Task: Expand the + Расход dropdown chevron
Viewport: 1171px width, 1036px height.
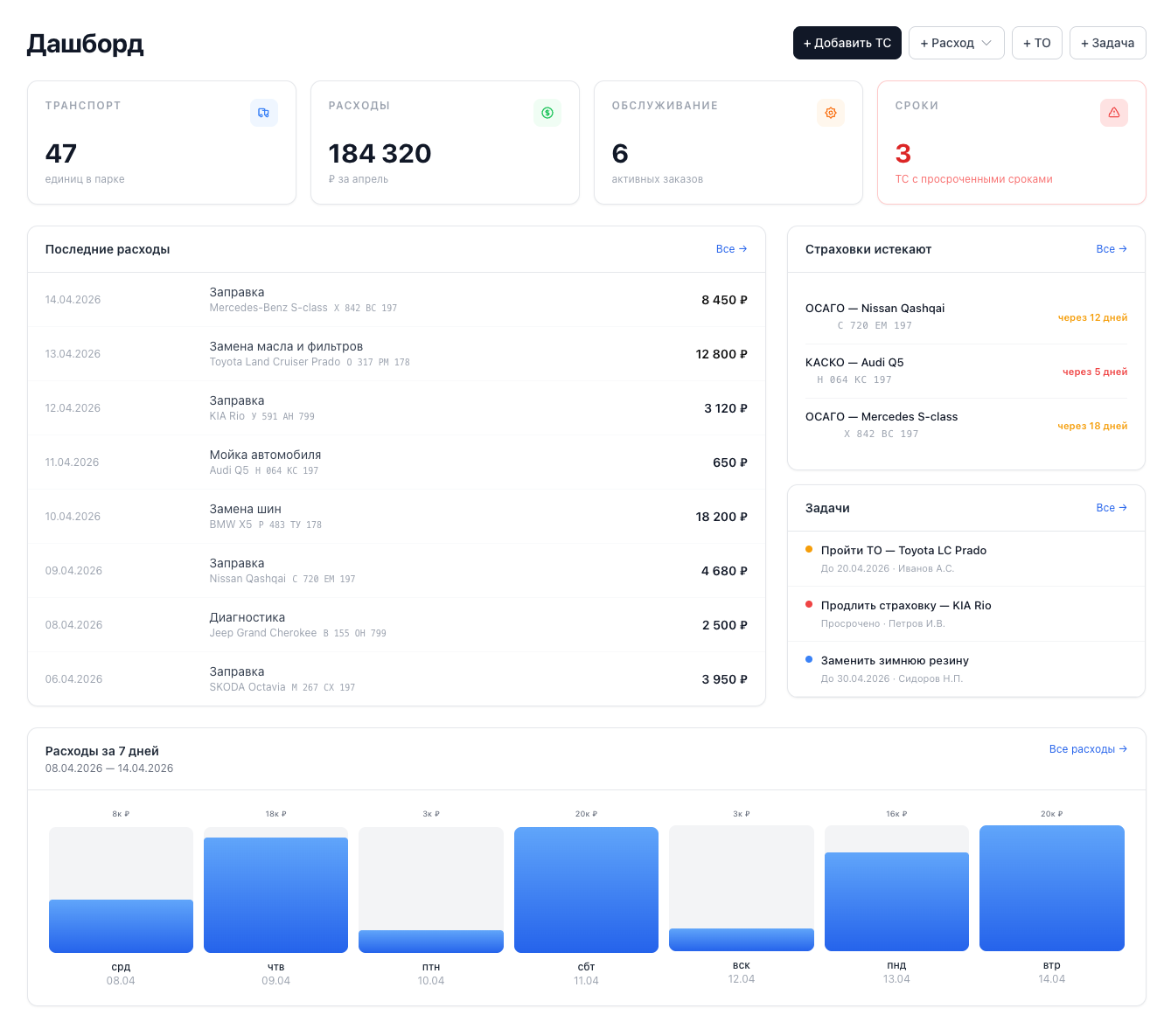Action: [986, 43]
